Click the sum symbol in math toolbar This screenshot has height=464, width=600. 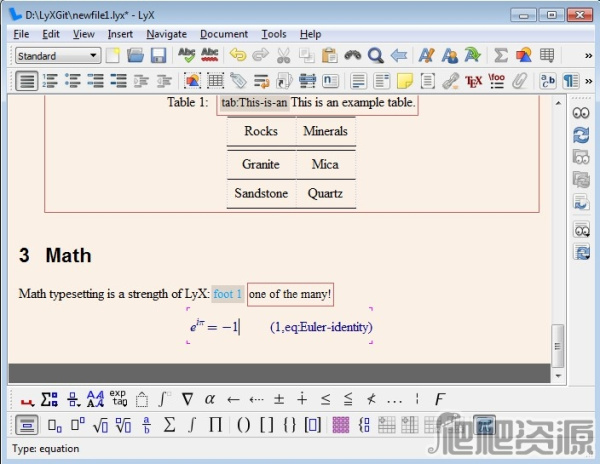(169, 425)
